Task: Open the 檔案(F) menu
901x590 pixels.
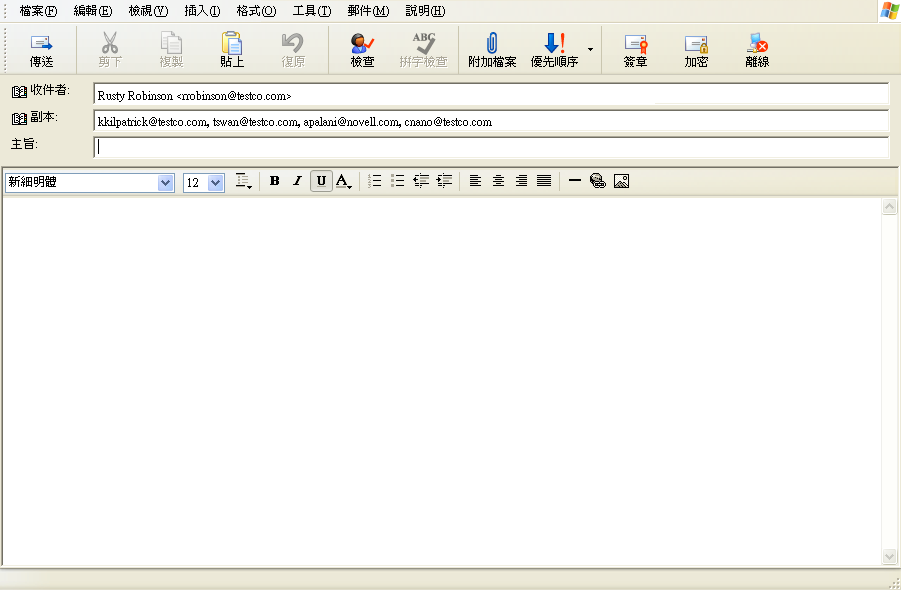Action: click(38, 11)
